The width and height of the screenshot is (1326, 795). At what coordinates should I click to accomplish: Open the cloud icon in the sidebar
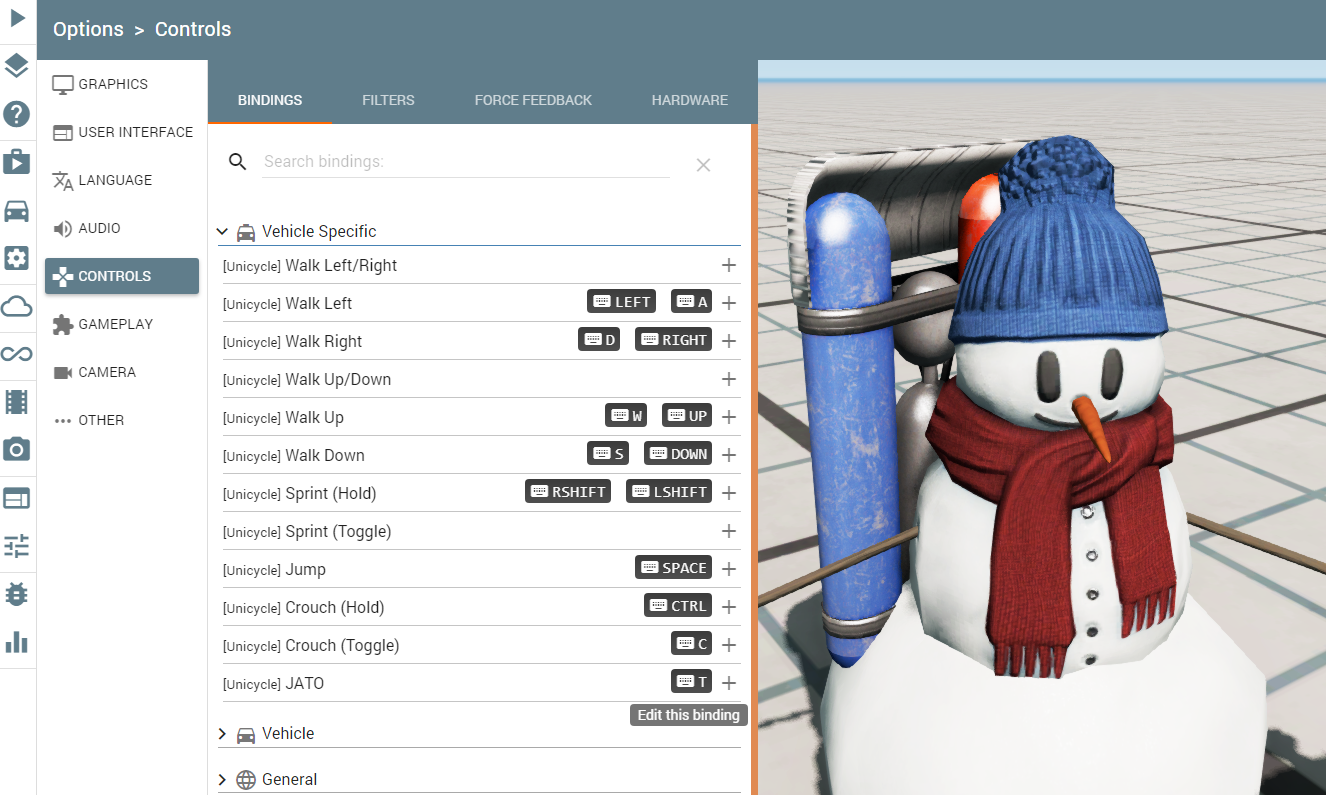click(17, 306)
